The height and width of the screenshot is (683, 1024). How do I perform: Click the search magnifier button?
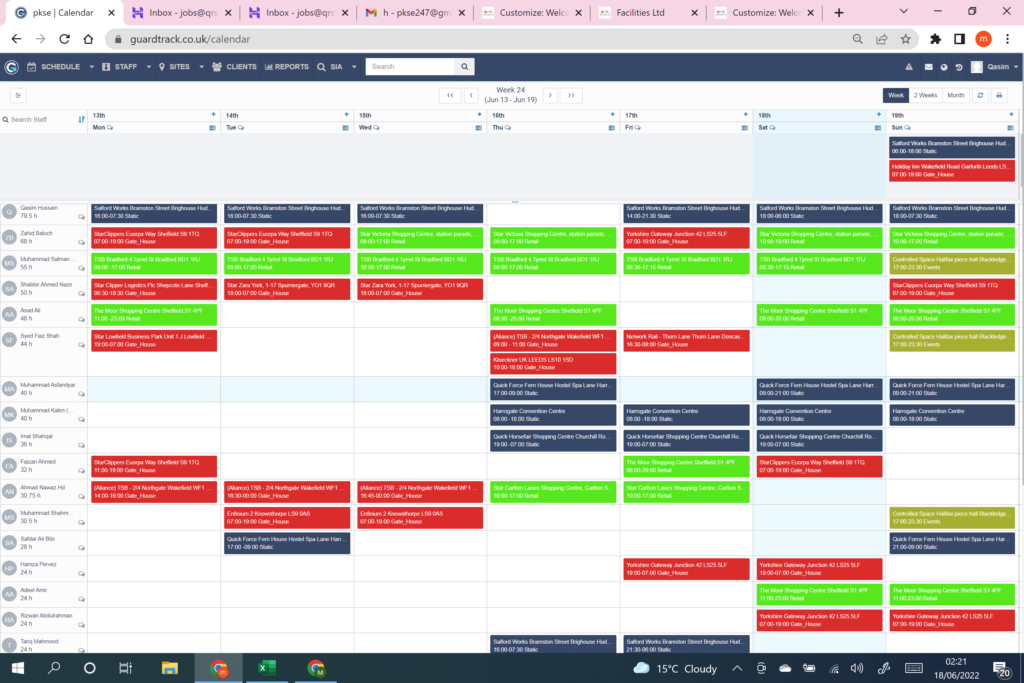coord(464,67)
